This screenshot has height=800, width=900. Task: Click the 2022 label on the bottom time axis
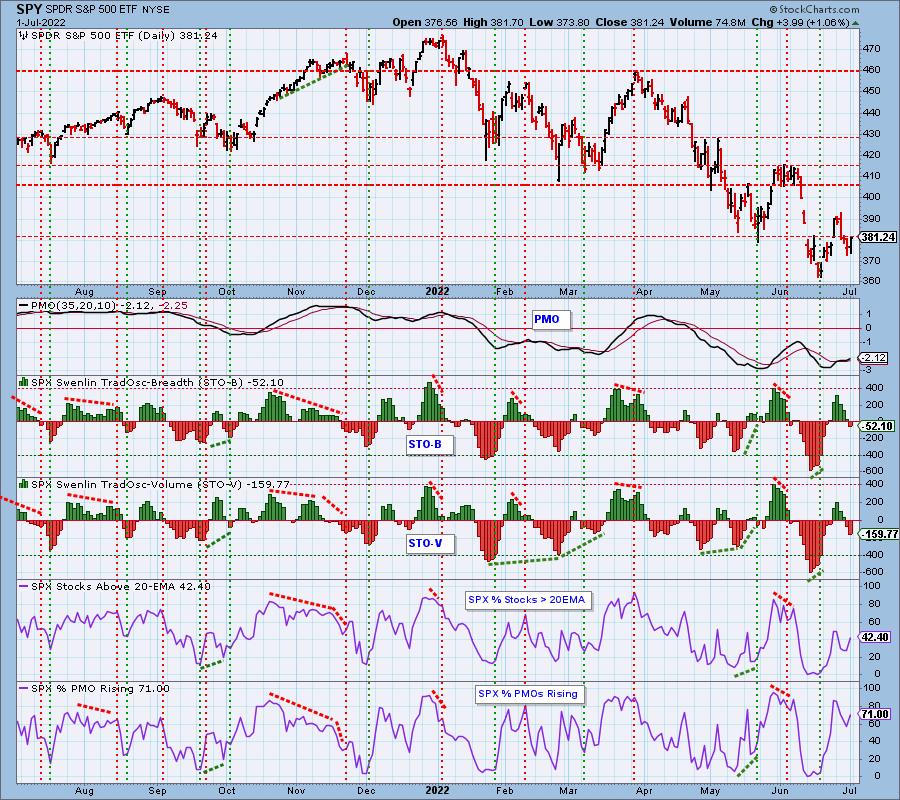tap(437, 790)
